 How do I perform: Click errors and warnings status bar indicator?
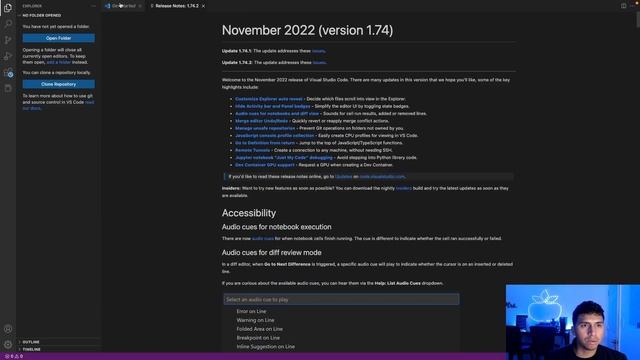[14, 356]
